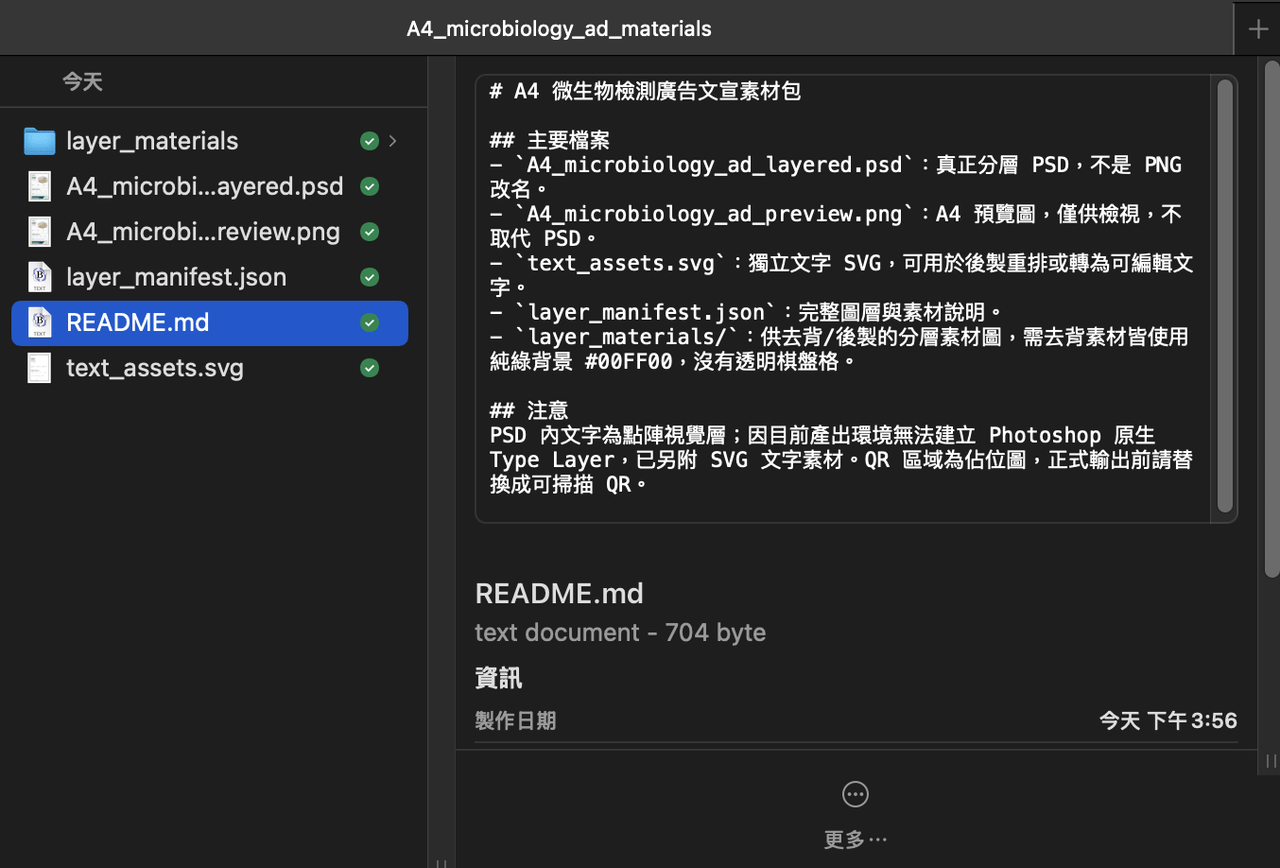Click the sync status badge for text_assets.svg
This screenshot has height=868, width=1280.
[x=369, y=368]
